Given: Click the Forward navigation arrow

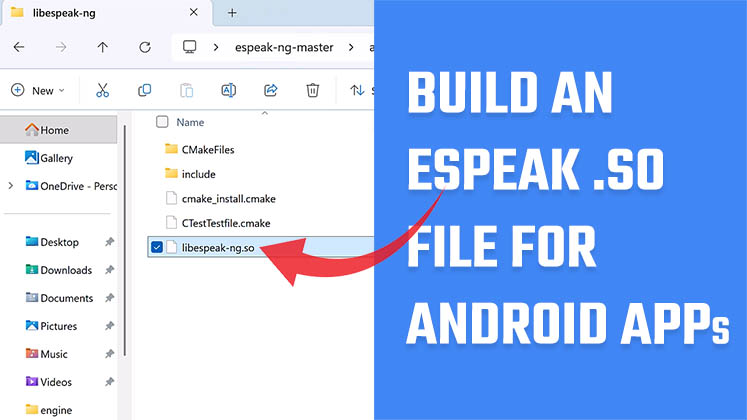Looking at the screenshot, I should coord(61,47).
